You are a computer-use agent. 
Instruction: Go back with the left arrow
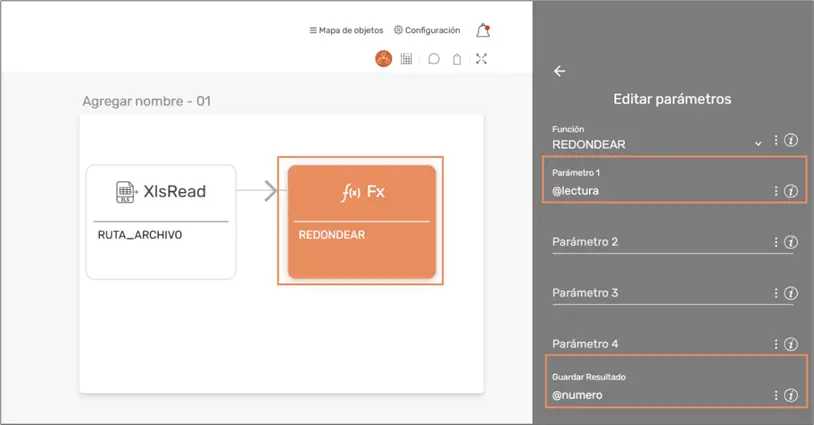[x=560, y=71]
